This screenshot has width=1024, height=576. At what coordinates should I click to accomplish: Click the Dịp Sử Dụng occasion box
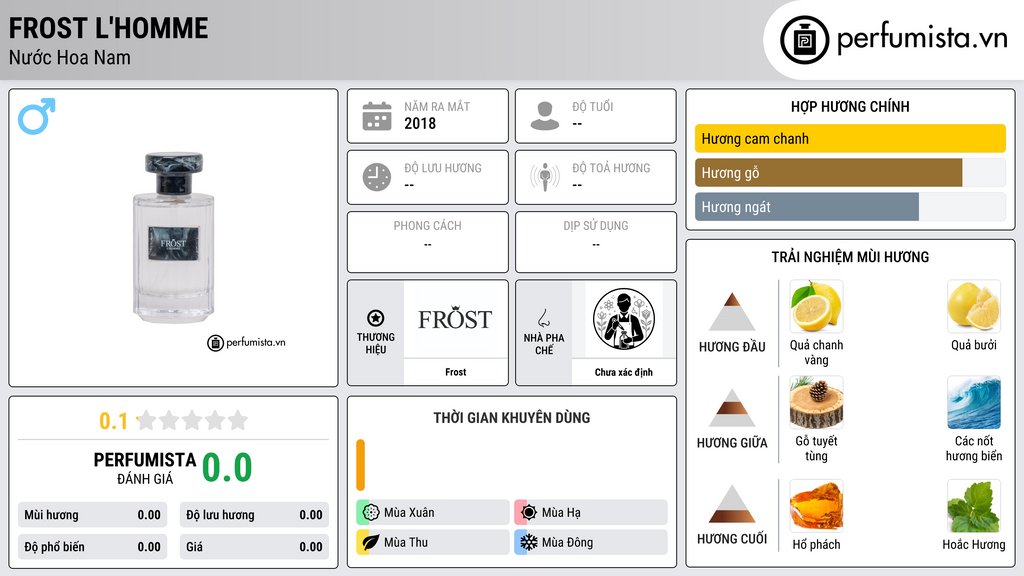click(596, 242)
